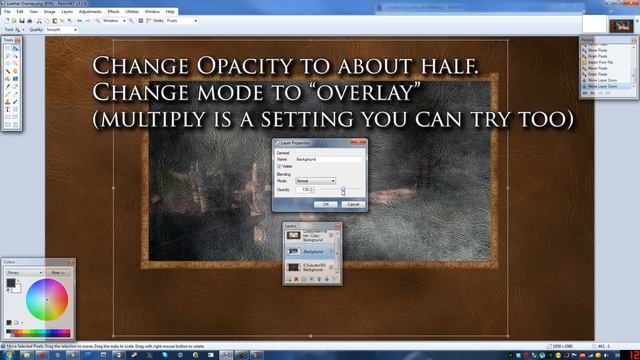Select the Recolor tool
The image size is (640, 360).
coord(15,102)
